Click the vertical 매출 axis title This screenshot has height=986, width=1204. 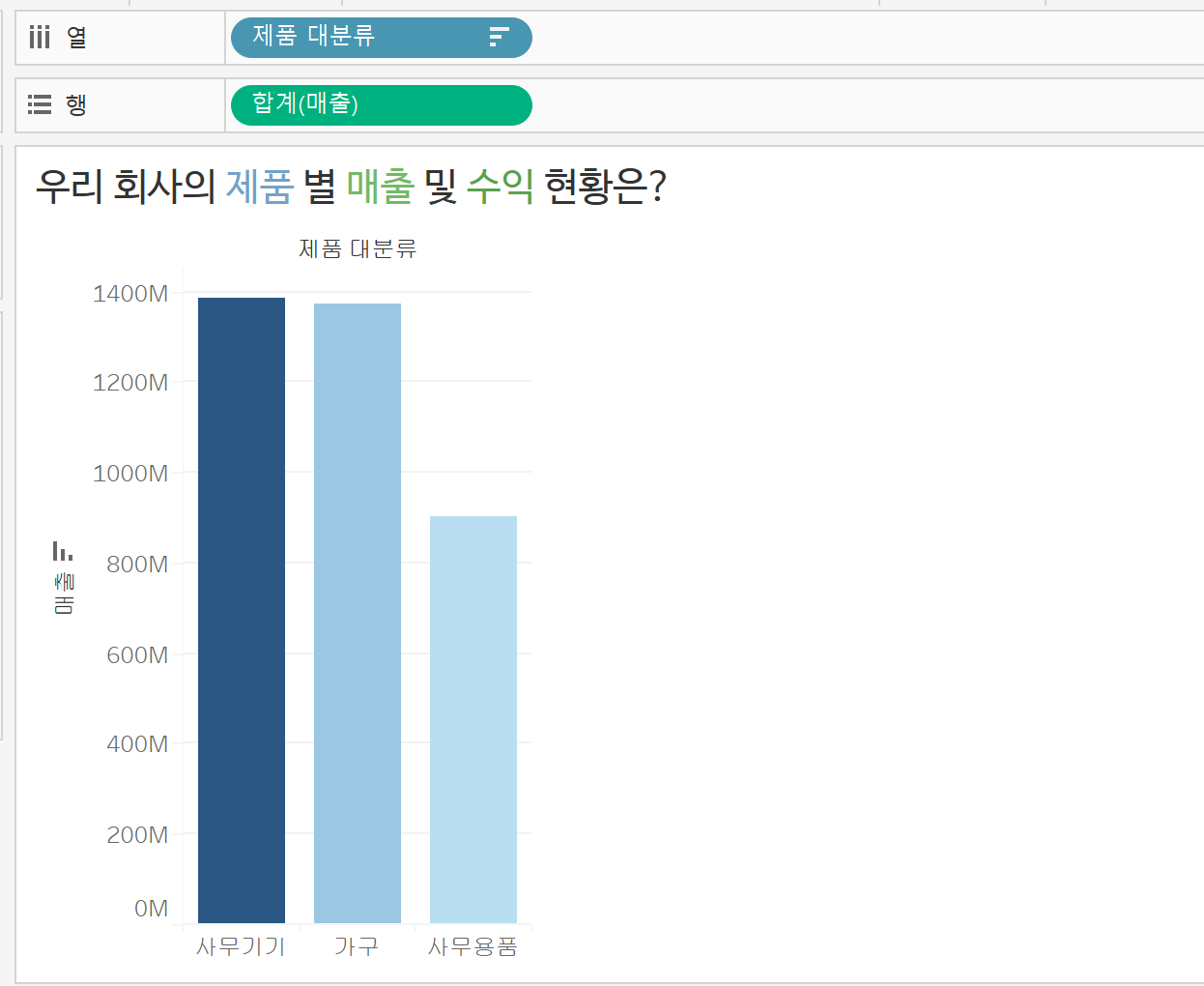tap(64, 594)
